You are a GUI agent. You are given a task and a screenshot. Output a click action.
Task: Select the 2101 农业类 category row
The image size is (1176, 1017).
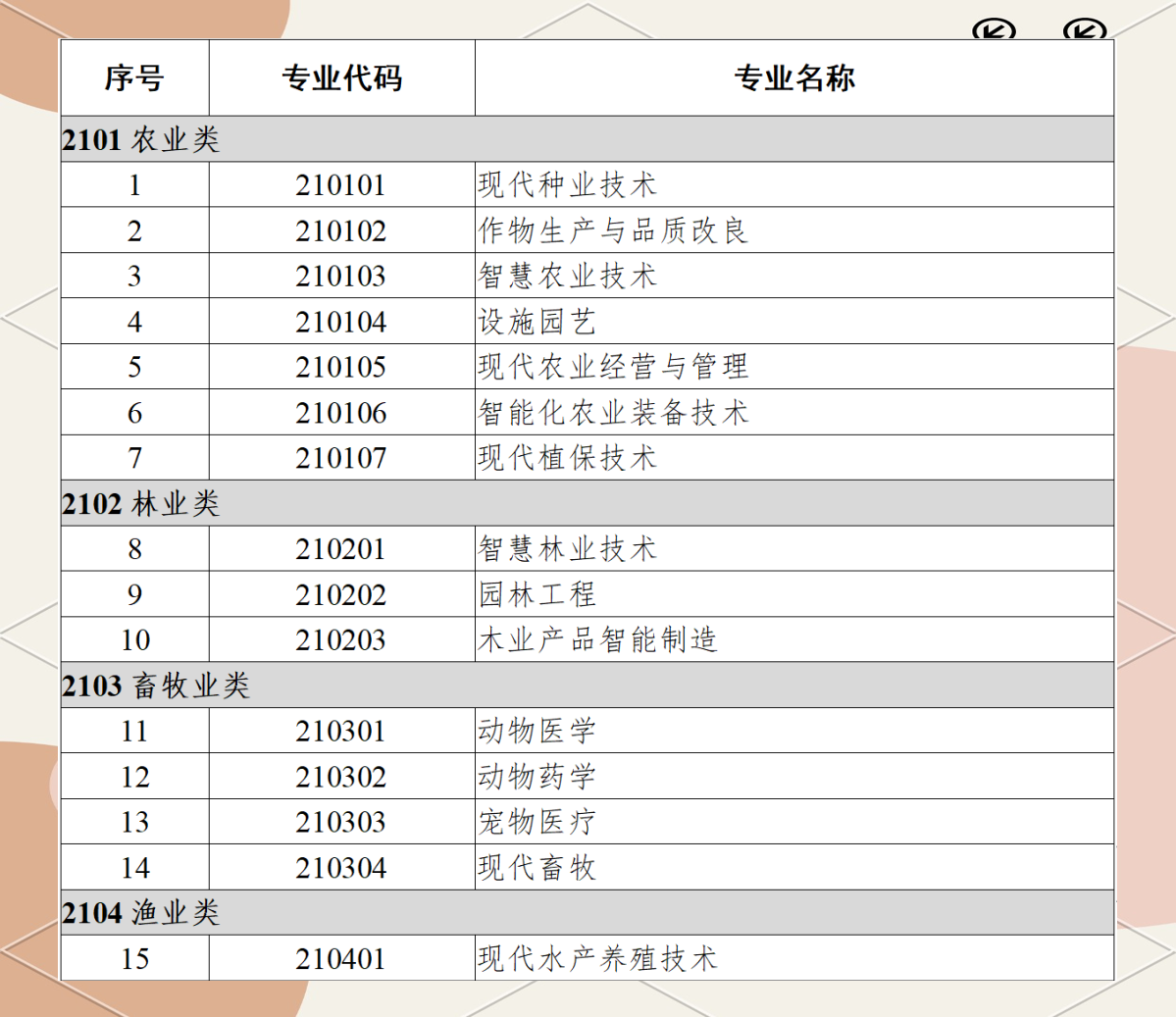(588, 139)
